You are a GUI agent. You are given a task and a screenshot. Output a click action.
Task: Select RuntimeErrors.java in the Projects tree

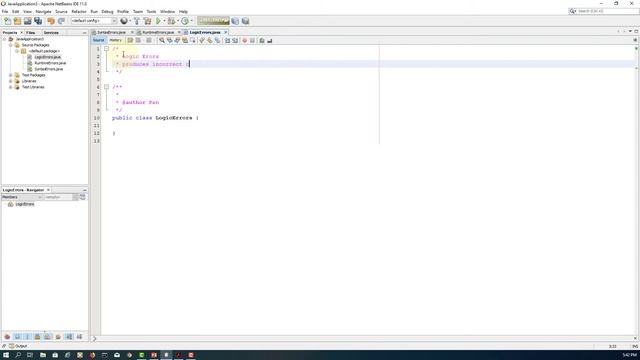(x=50, y=63)
